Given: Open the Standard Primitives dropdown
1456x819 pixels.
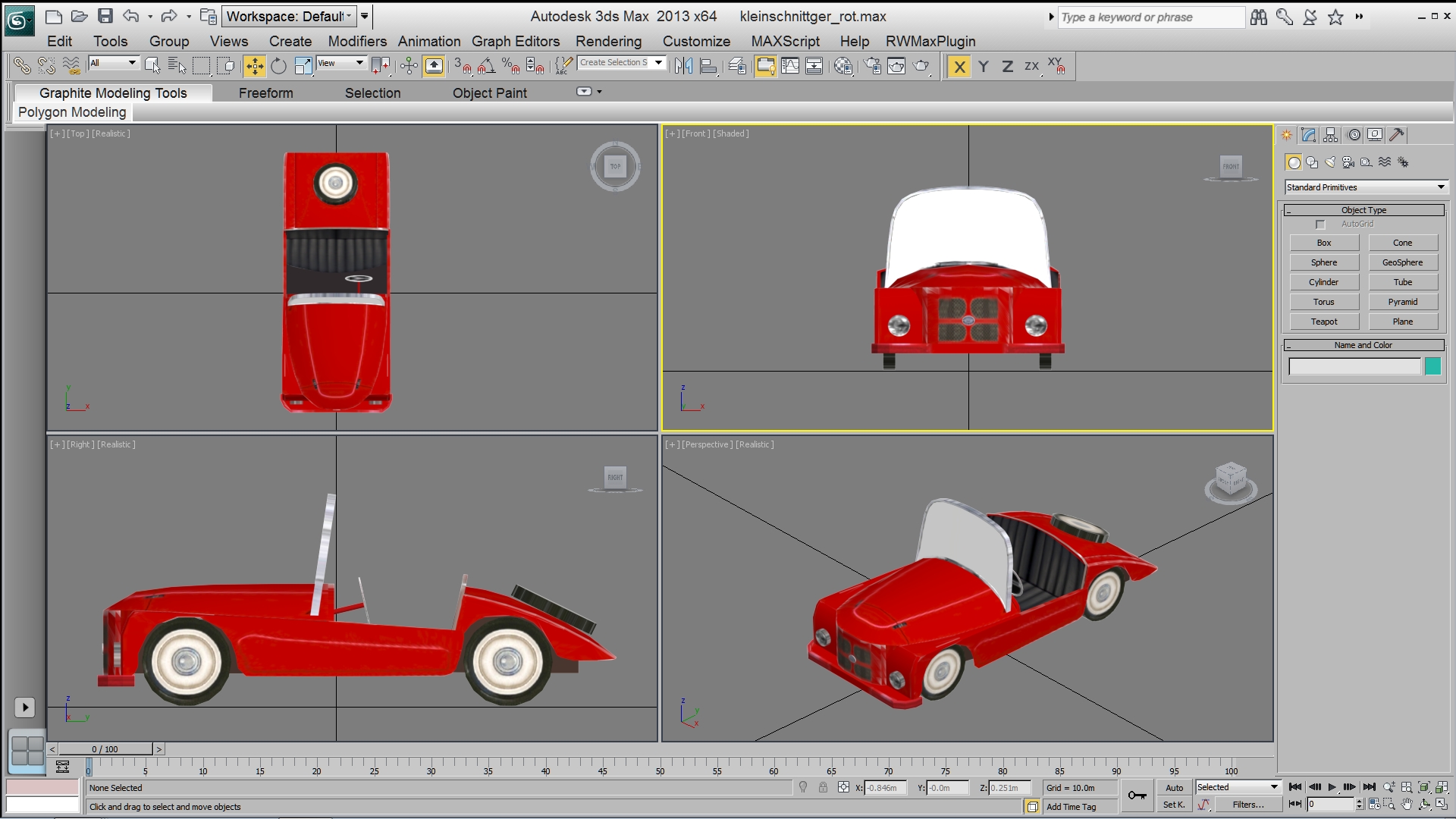Looking at the screenshot, I should (x=1366, y=187).
